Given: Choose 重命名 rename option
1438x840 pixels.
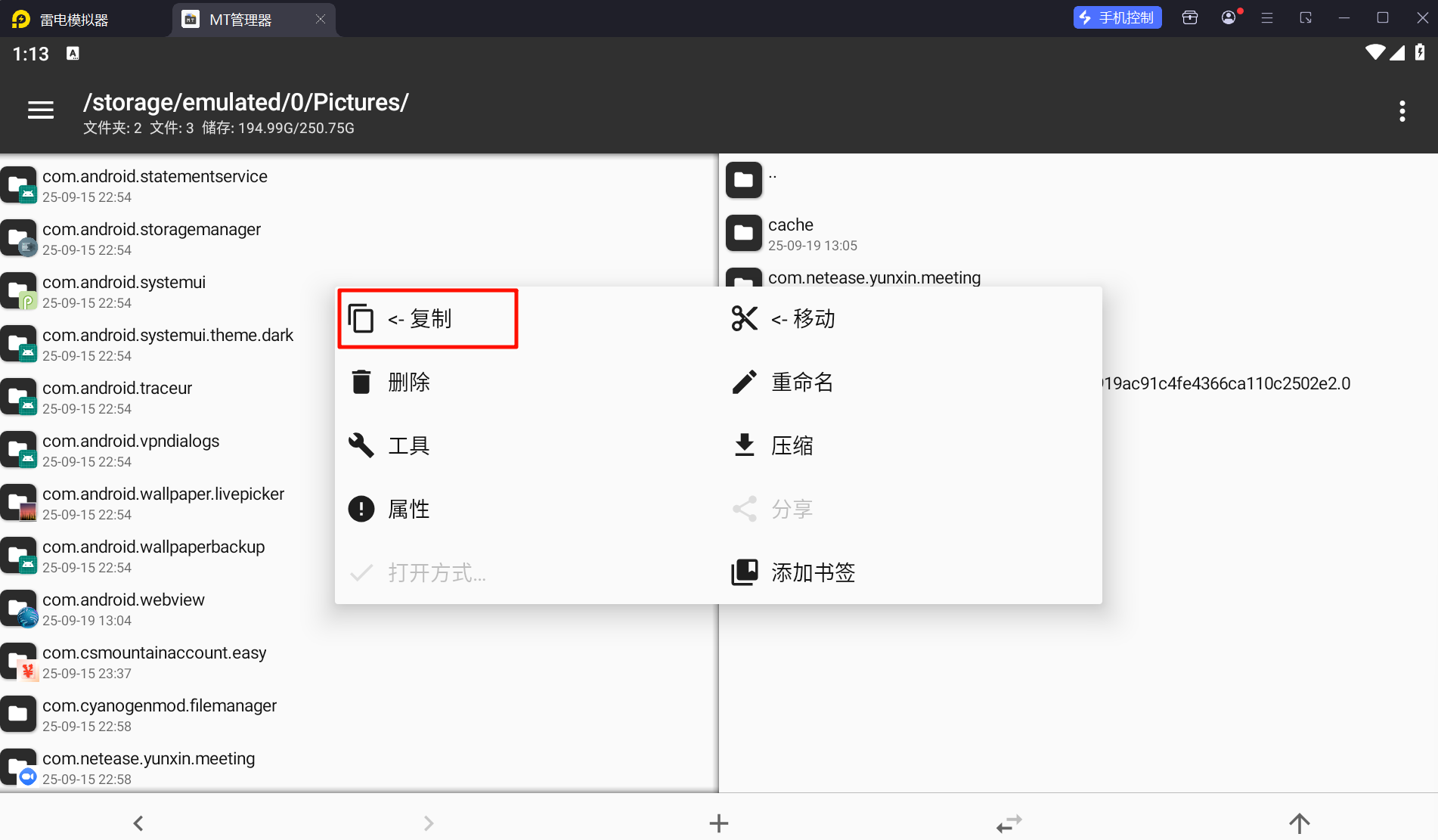Looking at the screenshot, I should point(801,383).
